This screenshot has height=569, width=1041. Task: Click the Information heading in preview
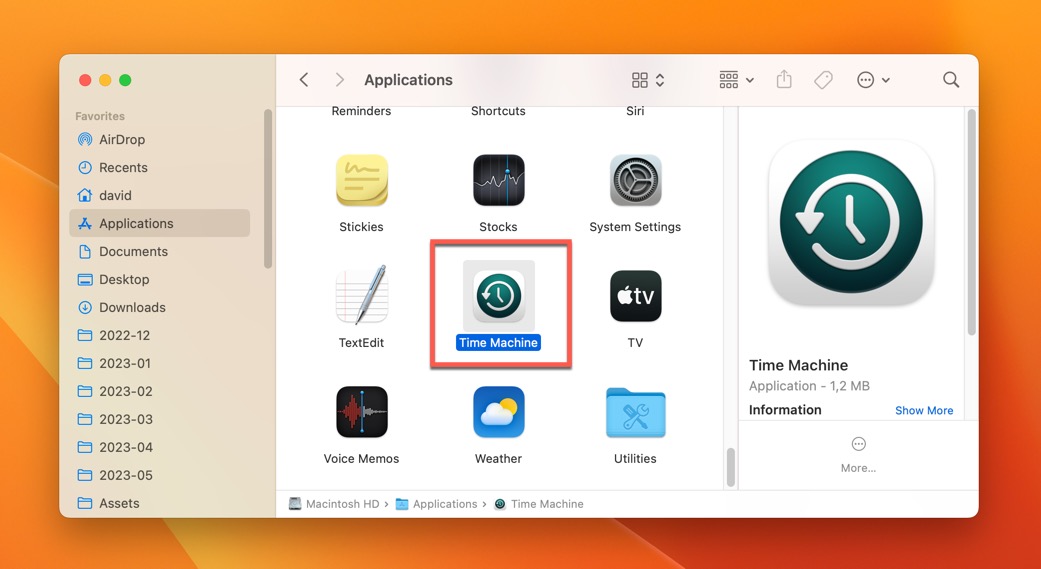pyautogui.click(x=785, y=410)
